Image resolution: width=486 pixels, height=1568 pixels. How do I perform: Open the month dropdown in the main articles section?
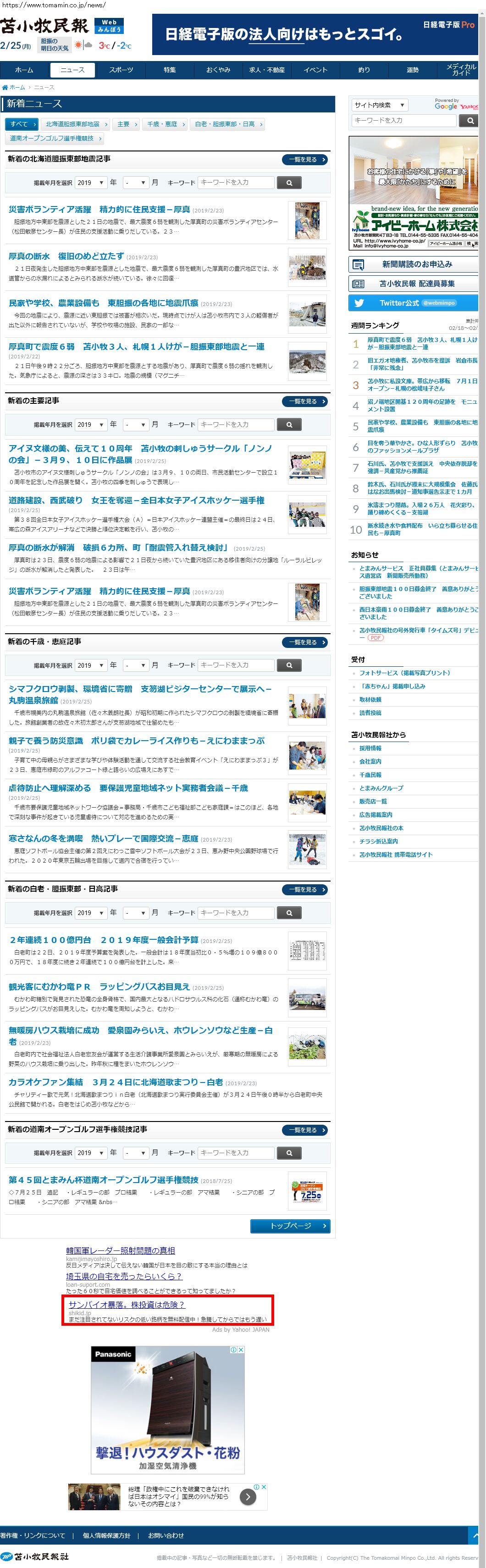point(135,424)
